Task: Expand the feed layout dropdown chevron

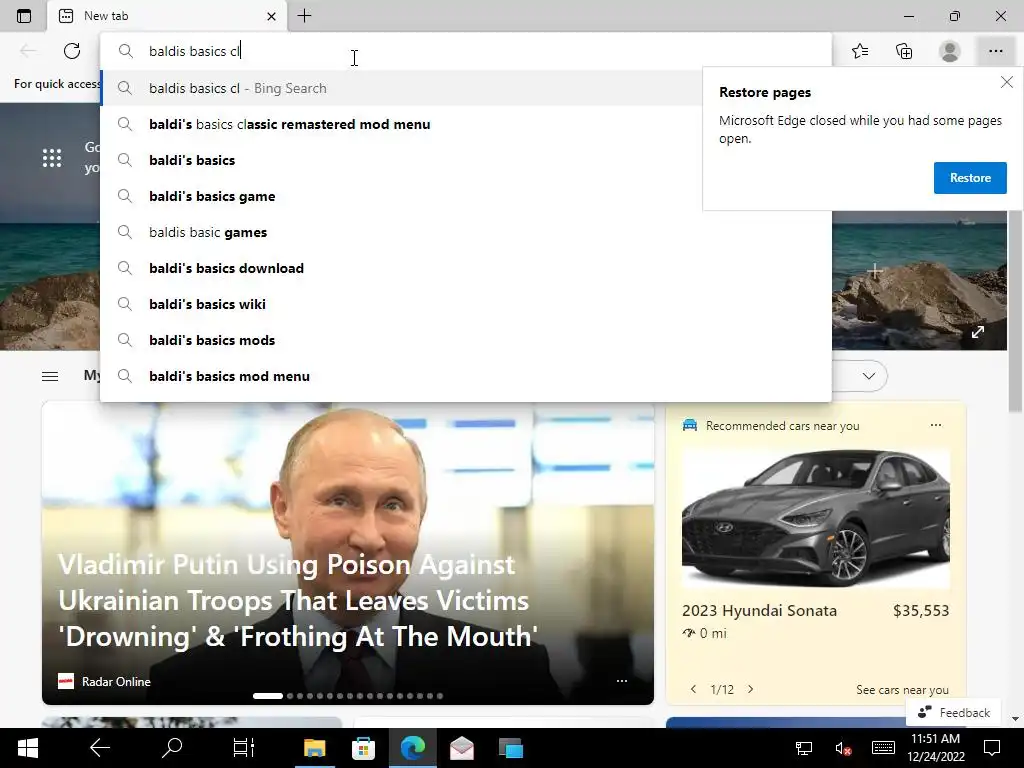Action: pos(869,376)
